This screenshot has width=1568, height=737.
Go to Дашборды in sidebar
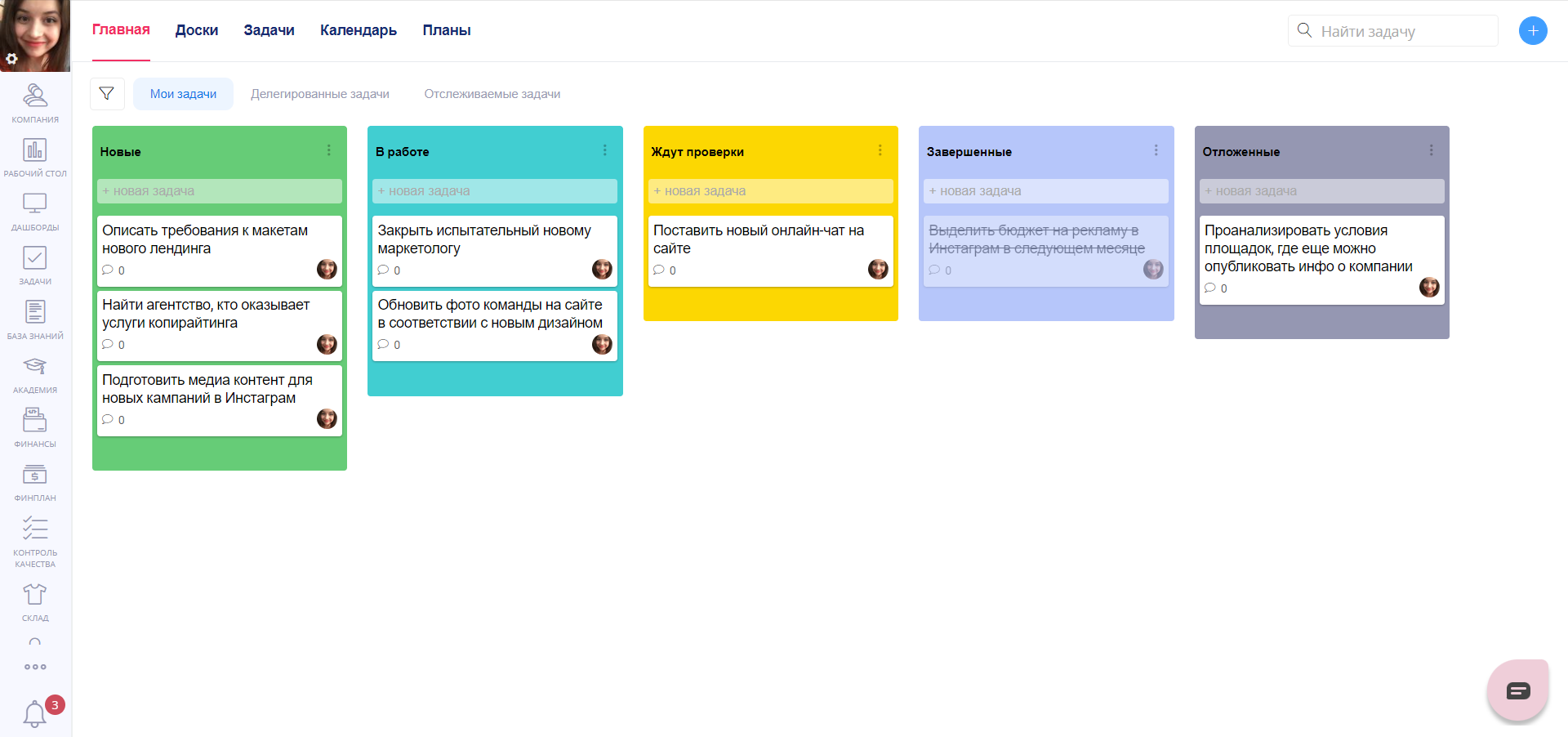pyautogui.click(x=35, y=211)
